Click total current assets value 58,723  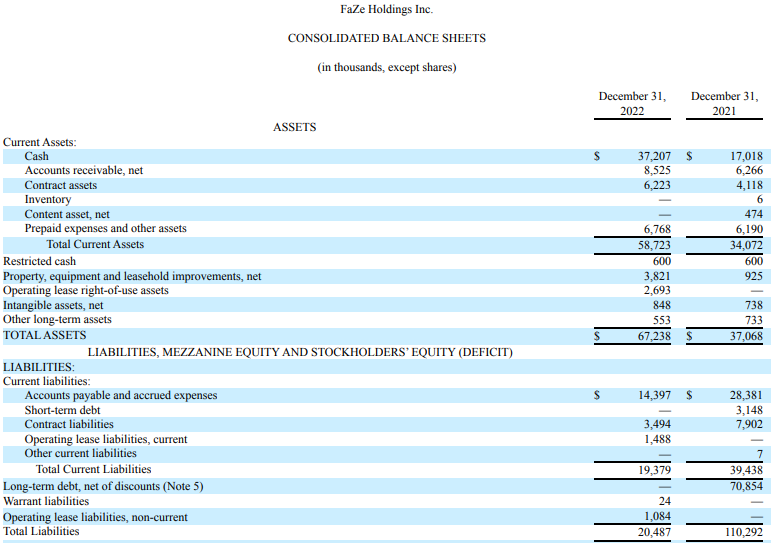coord(654,245)
